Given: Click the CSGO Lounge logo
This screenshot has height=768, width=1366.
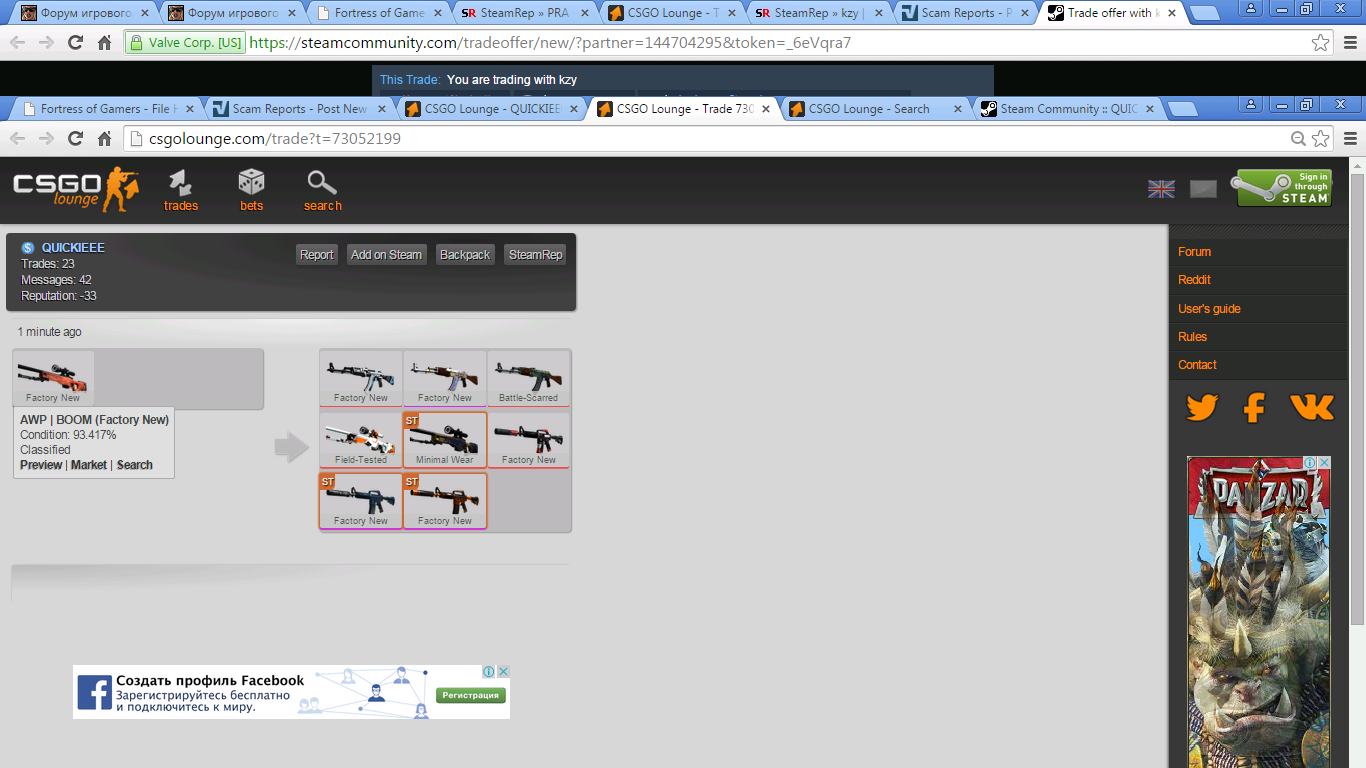Looking at the screenshot, I should (x=75, y=188).
